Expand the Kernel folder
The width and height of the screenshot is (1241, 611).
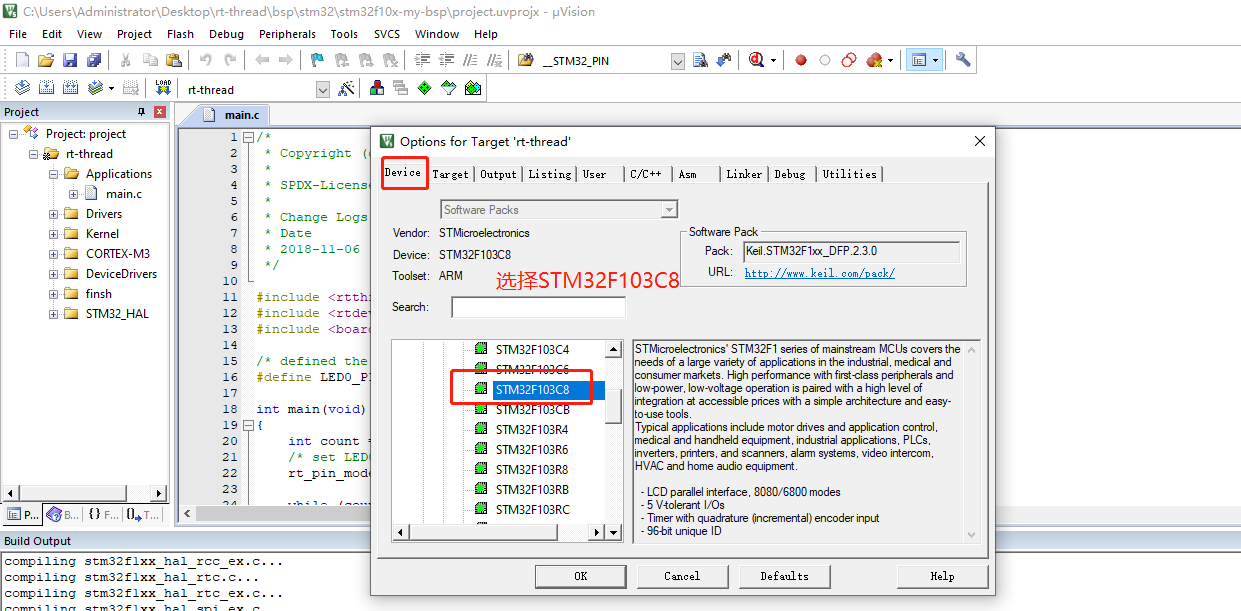click(x=53, y=234)
